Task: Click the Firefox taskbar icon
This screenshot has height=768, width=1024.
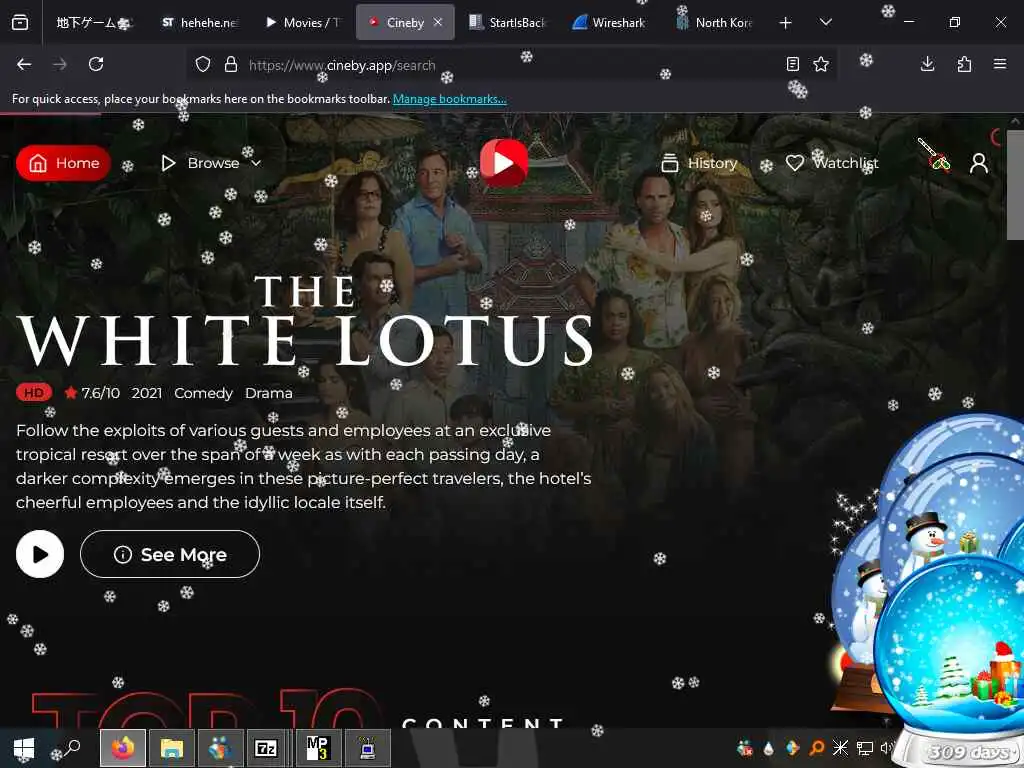Action: tap(122, 748)
